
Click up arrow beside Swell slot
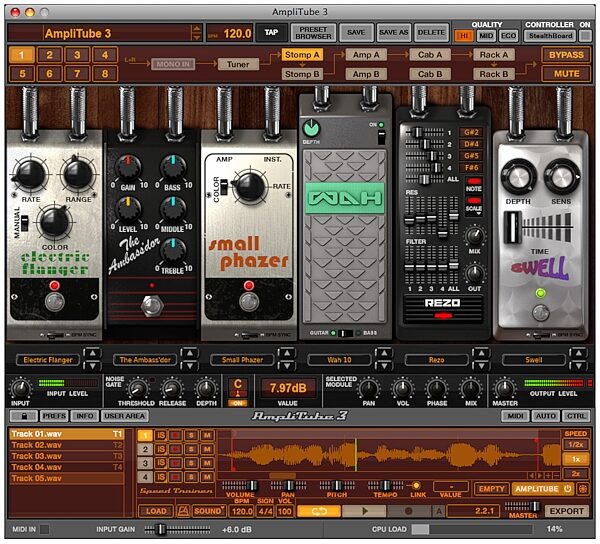(x=578, y=353)
